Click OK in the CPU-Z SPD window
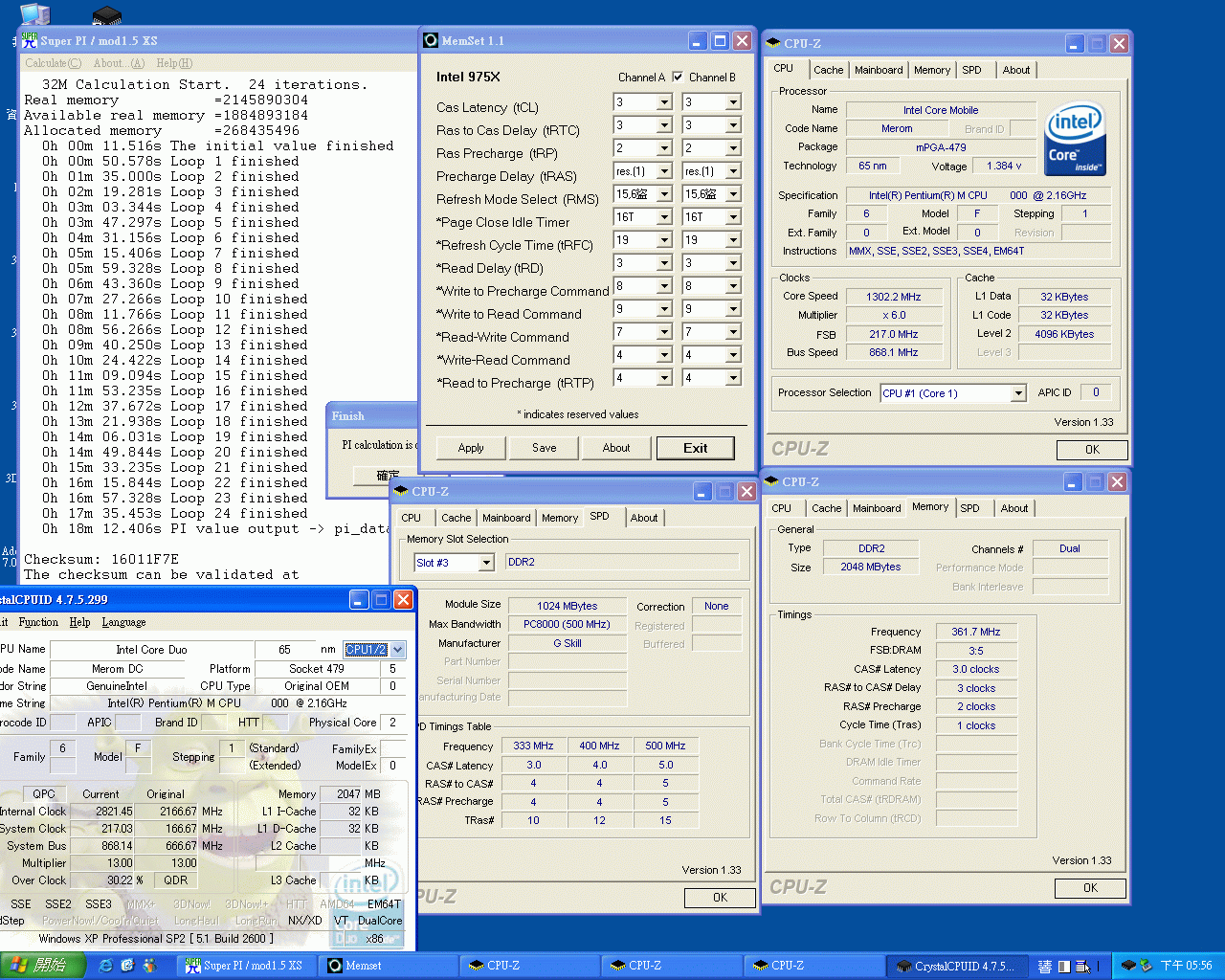 click(720, 898)
